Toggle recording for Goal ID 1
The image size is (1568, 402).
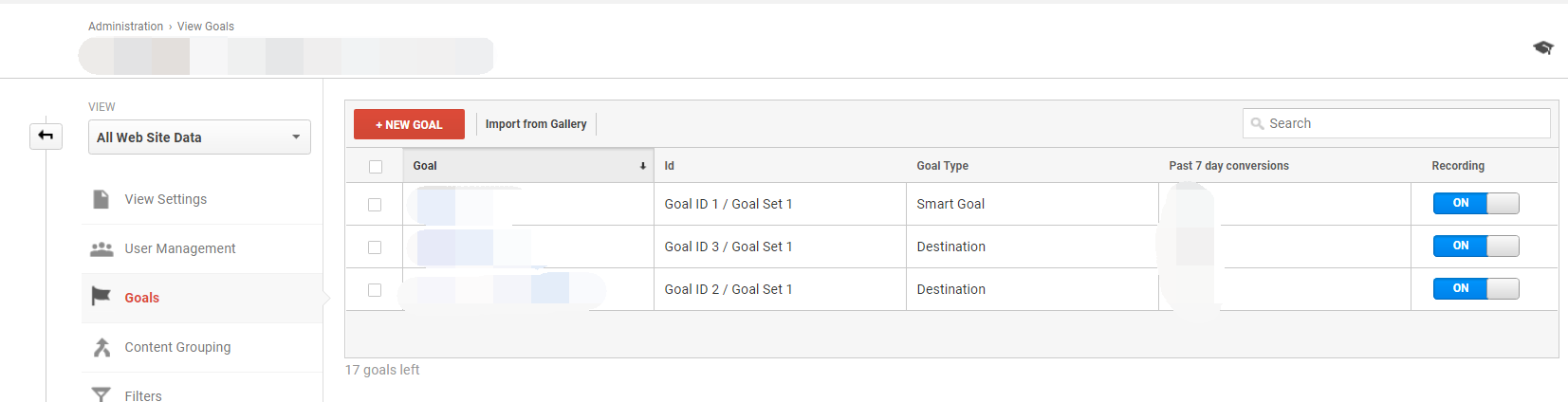tap(1476, 203)
